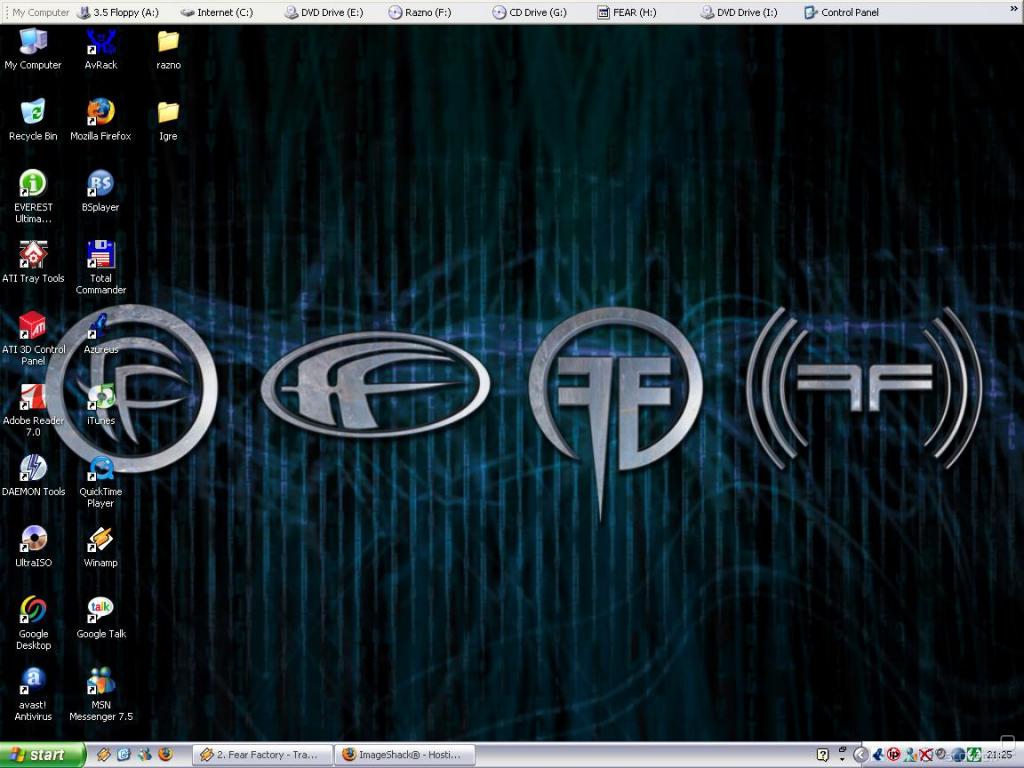
Task: Open the UltraISO desktop shortcut
Action: [33, 547]
